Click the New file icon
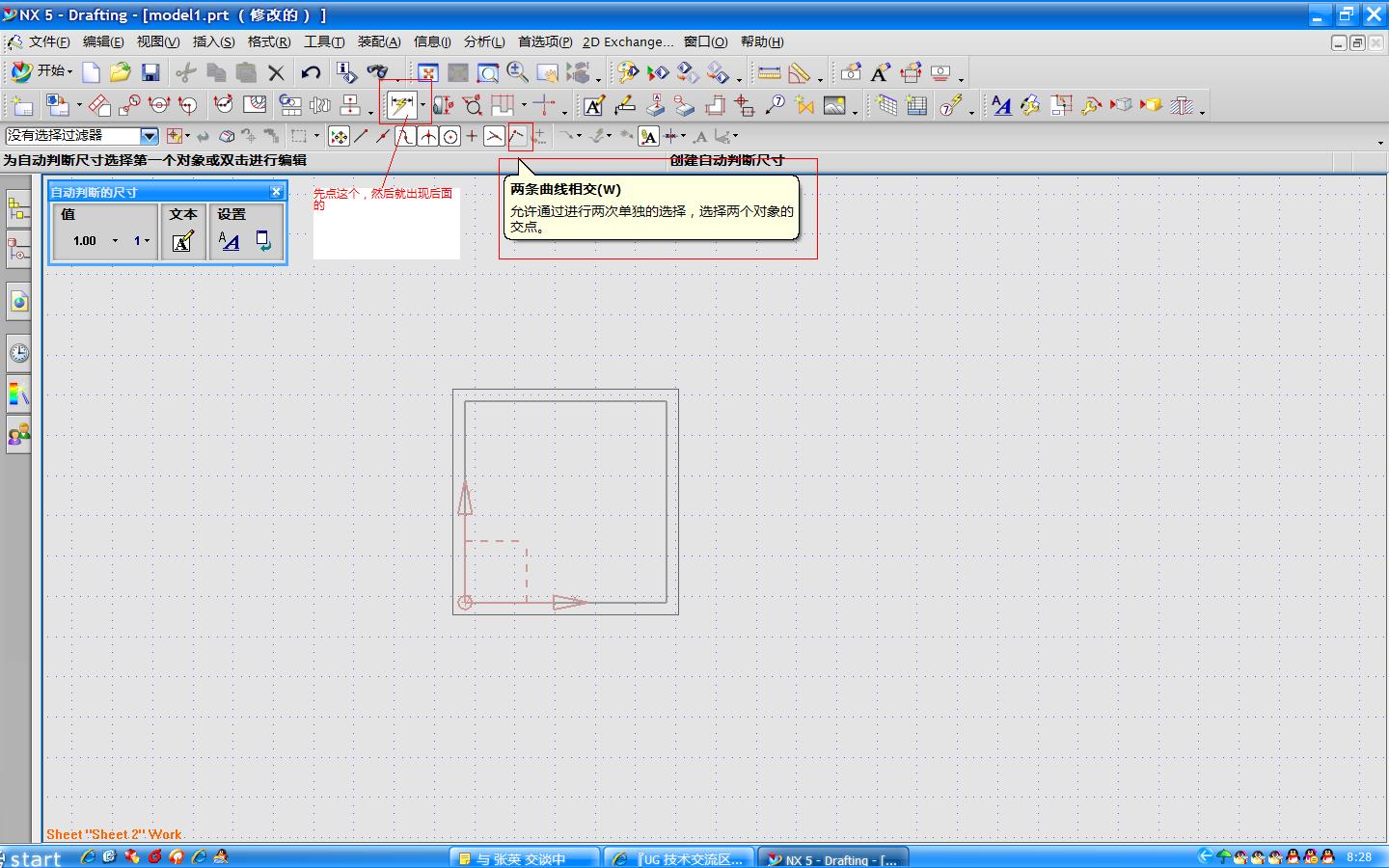The height and width of the screenshot is (868, 1389). [91, 72]
